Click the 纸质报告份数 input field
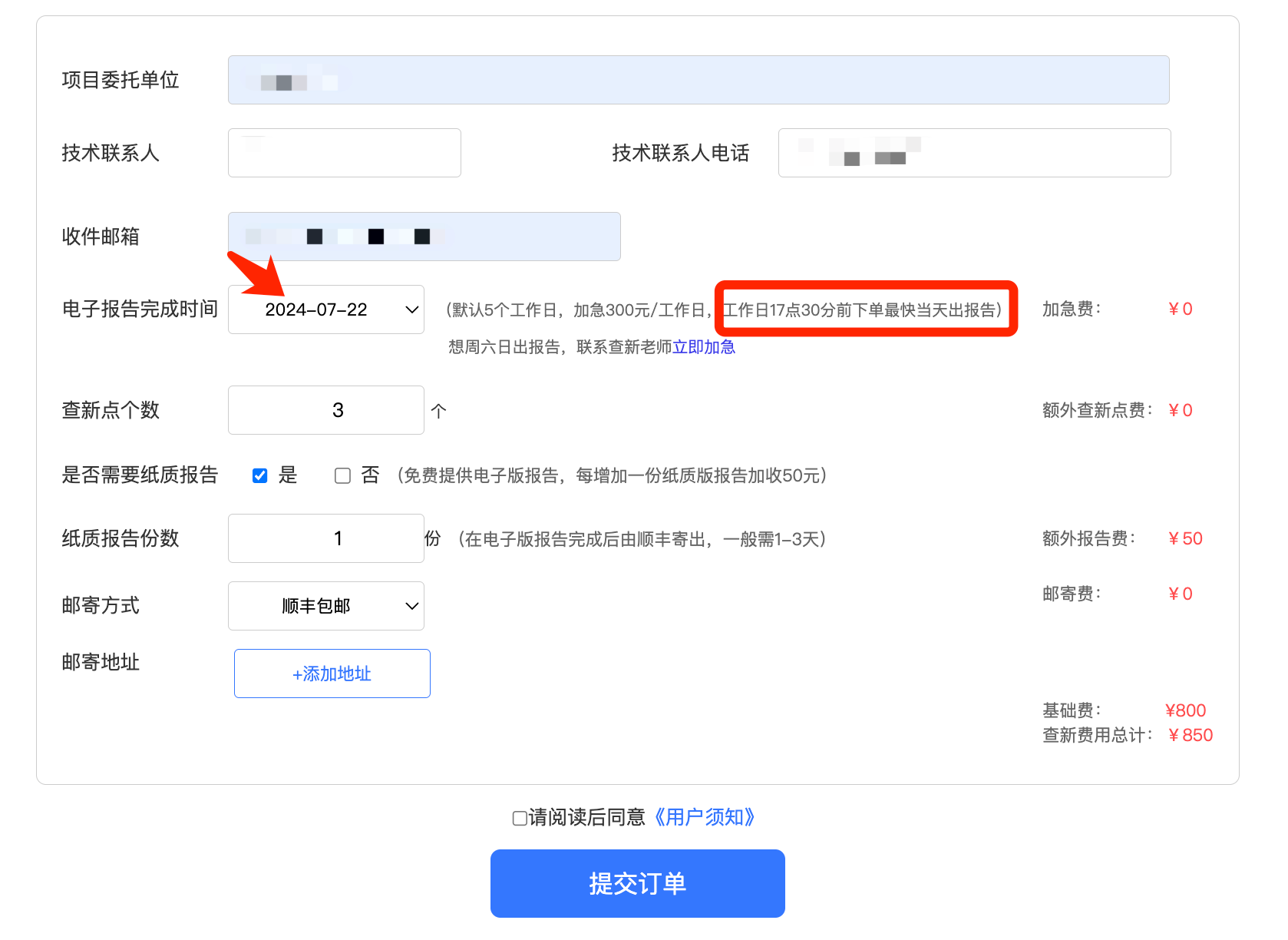Viewport: 1288px width, 940px height. click(326, 538)
